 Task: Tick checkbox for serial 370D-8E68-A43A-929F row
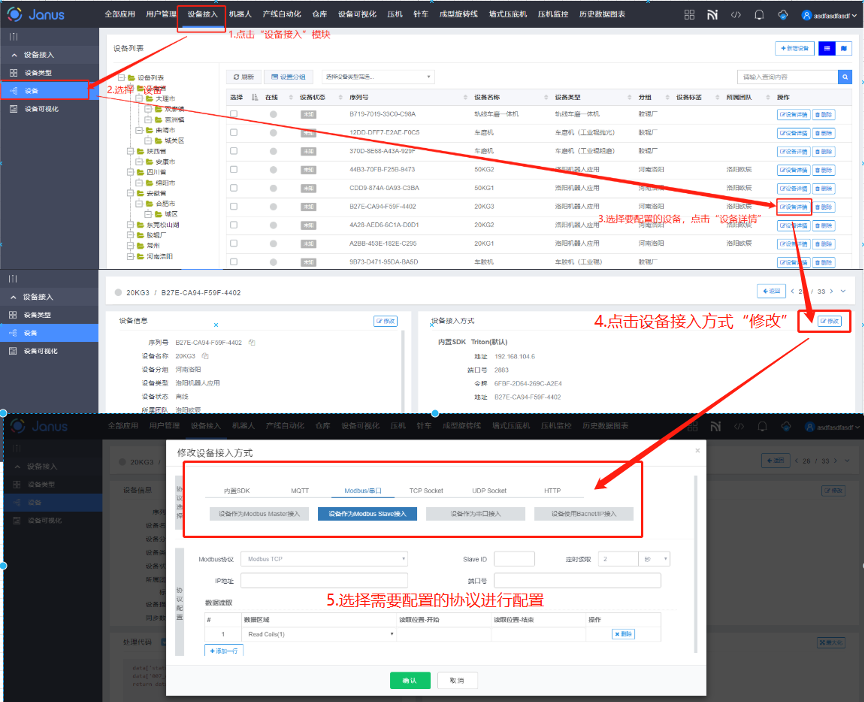234,150
